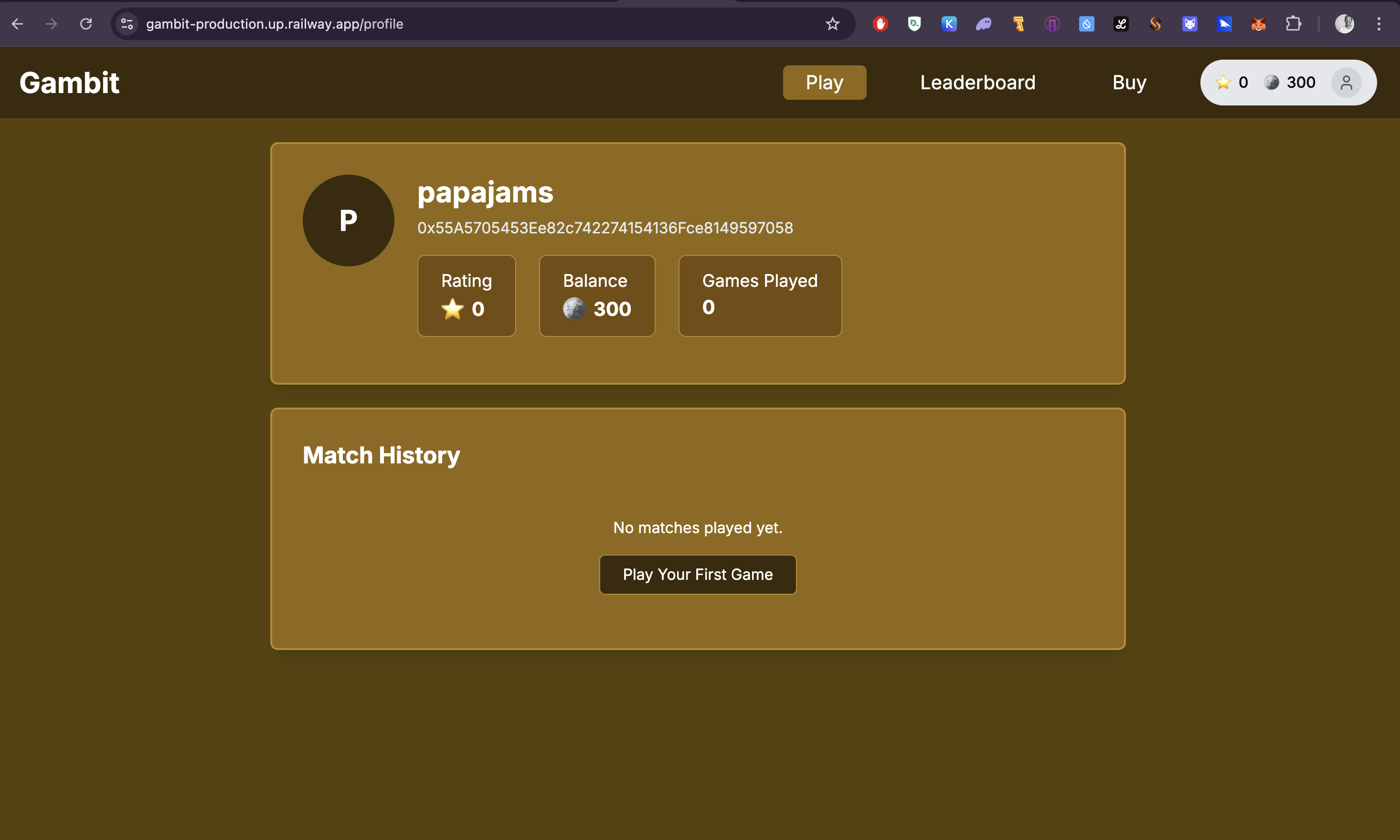1400x840 pixels.
Task: Click the browser forward arrow
Action: 52,24
